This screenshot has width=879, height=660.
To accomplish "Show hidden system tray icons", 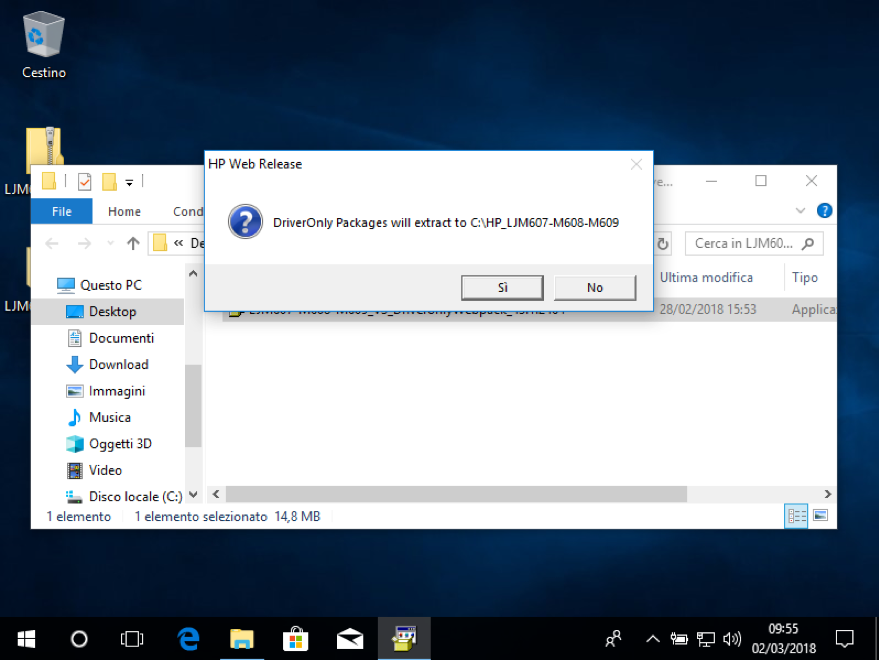I will [653, 639].
